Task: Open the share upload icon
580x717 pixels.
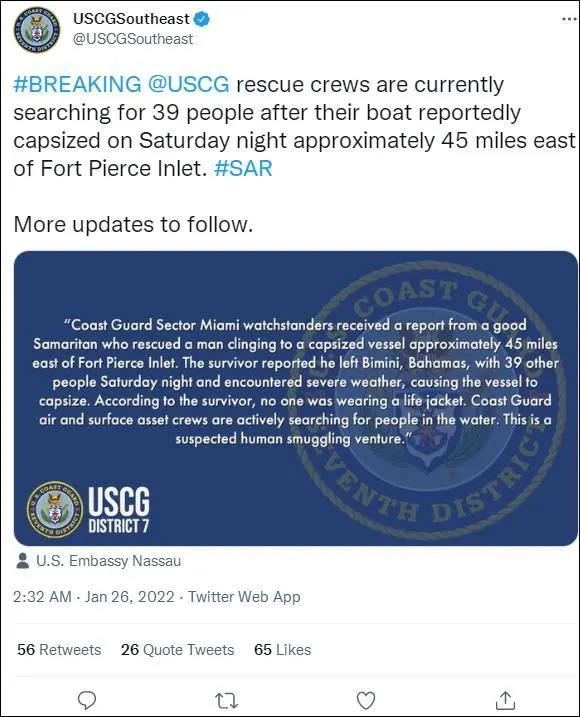Action: pos(505,700)
